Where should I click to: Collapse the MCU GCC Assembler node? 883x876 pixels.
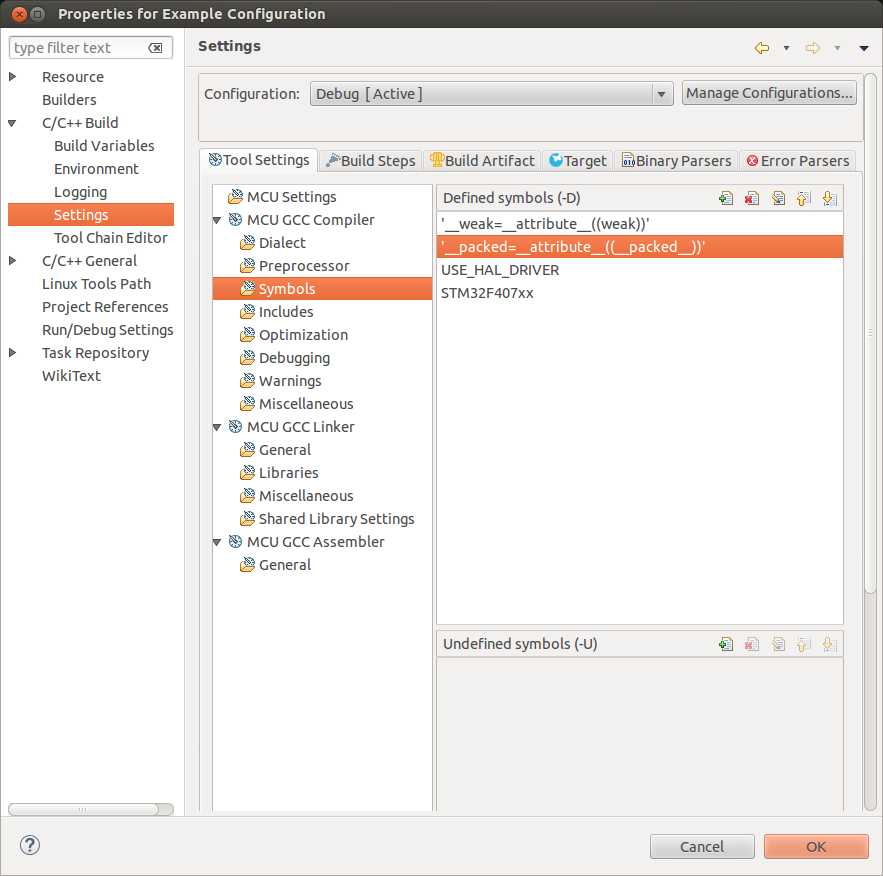pos(217,542)
